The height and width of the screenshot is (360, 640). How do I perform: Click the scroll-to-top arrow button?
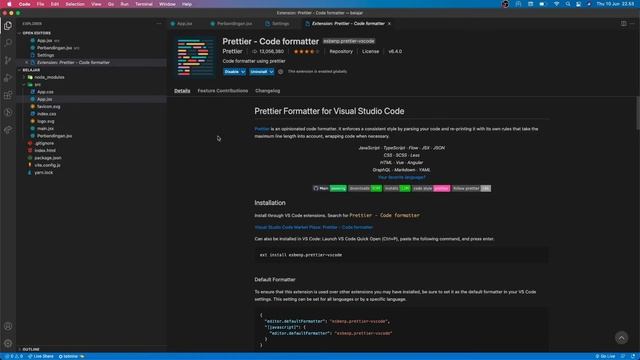point(621,338)
